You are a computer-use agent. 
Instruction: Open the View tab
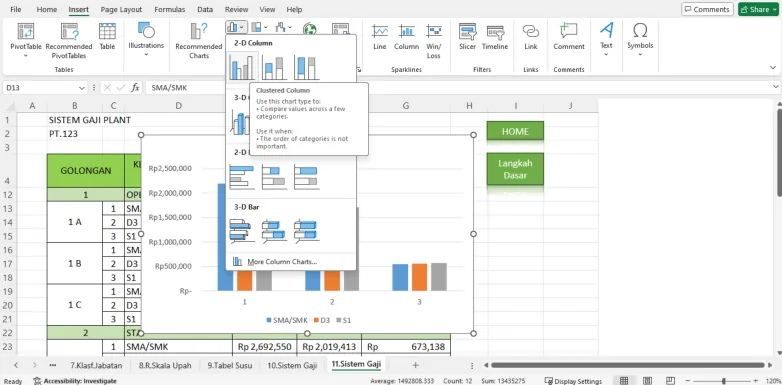pos(267,9)
